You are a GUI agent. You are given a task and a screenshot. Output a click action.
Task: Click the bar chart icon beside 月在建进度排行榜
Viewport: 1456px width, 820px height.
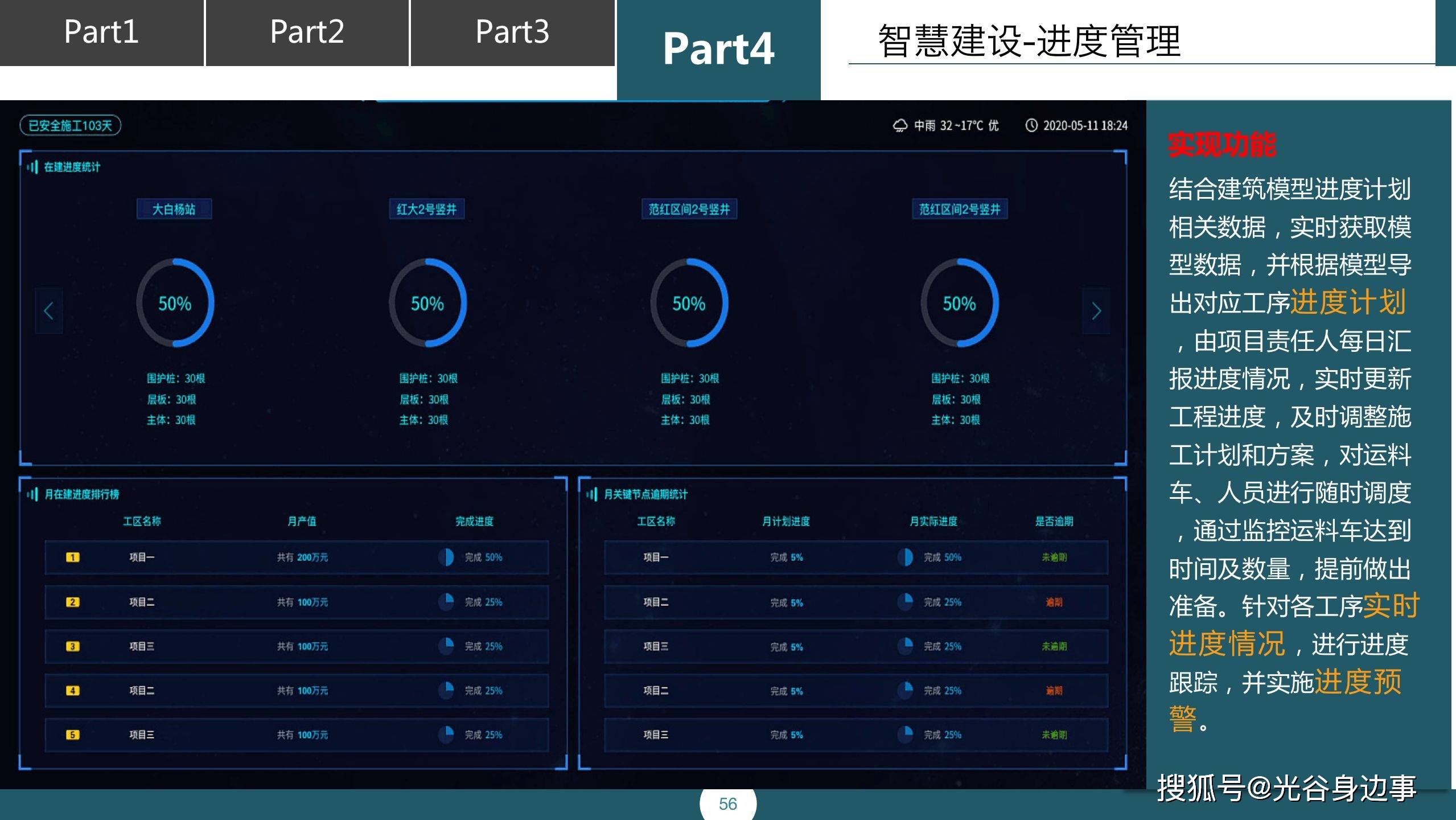tap(32, 494)
